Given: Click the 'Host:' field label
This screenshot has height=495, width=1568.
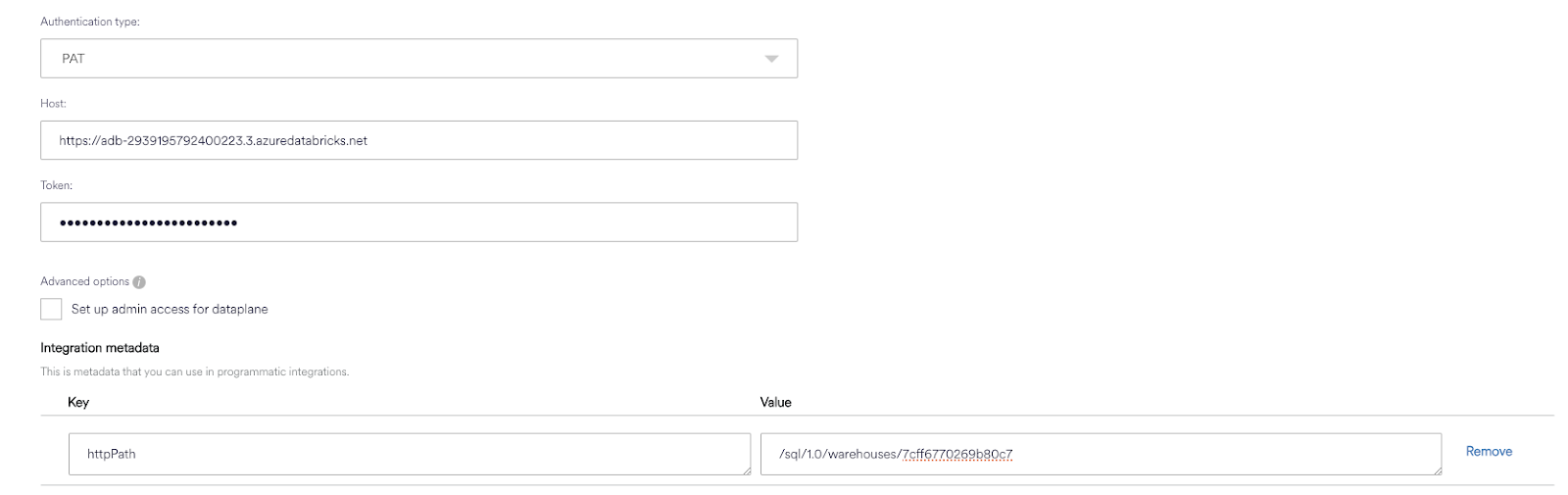Looking at the screenshot, I should point(53,103).
